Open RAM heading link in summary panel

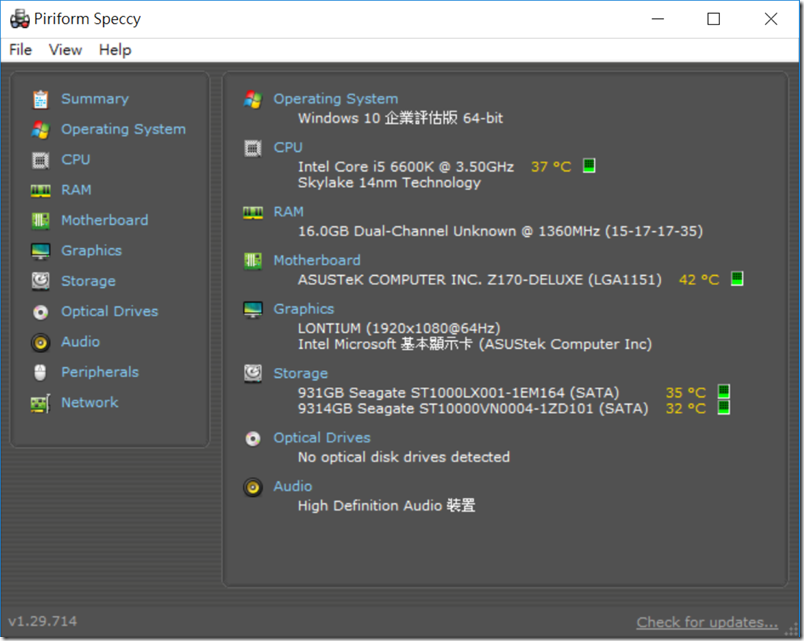pyautogui.click(x=289, y=212)
